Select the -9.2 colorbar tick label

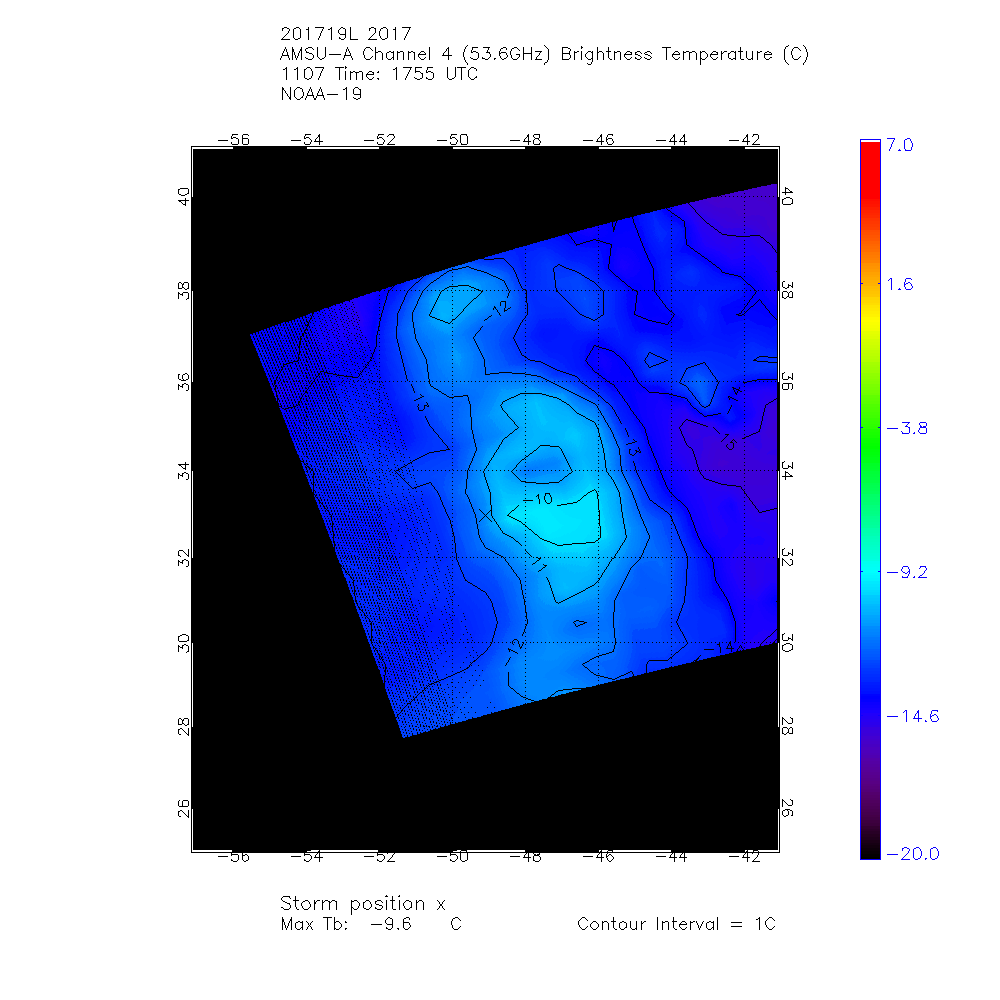click(908, 572)
